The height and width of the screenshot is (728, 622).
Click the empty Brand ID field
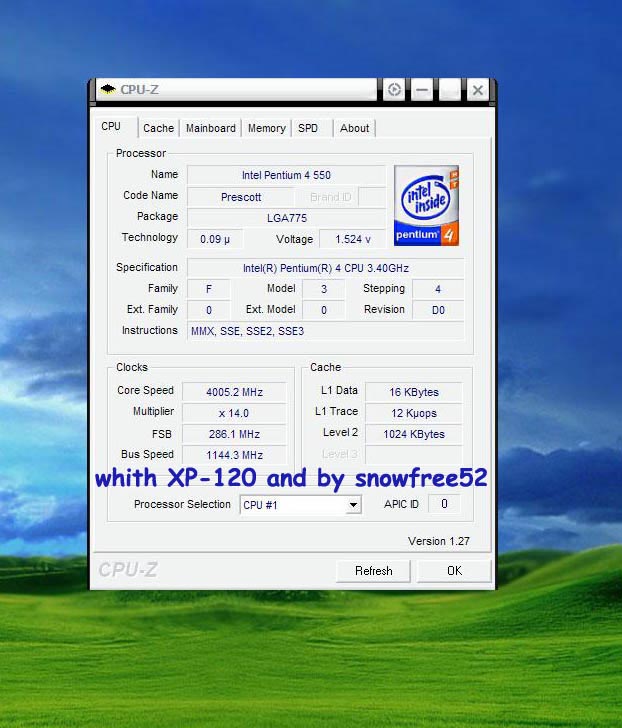pyautogui.click(x=372, y=197)
